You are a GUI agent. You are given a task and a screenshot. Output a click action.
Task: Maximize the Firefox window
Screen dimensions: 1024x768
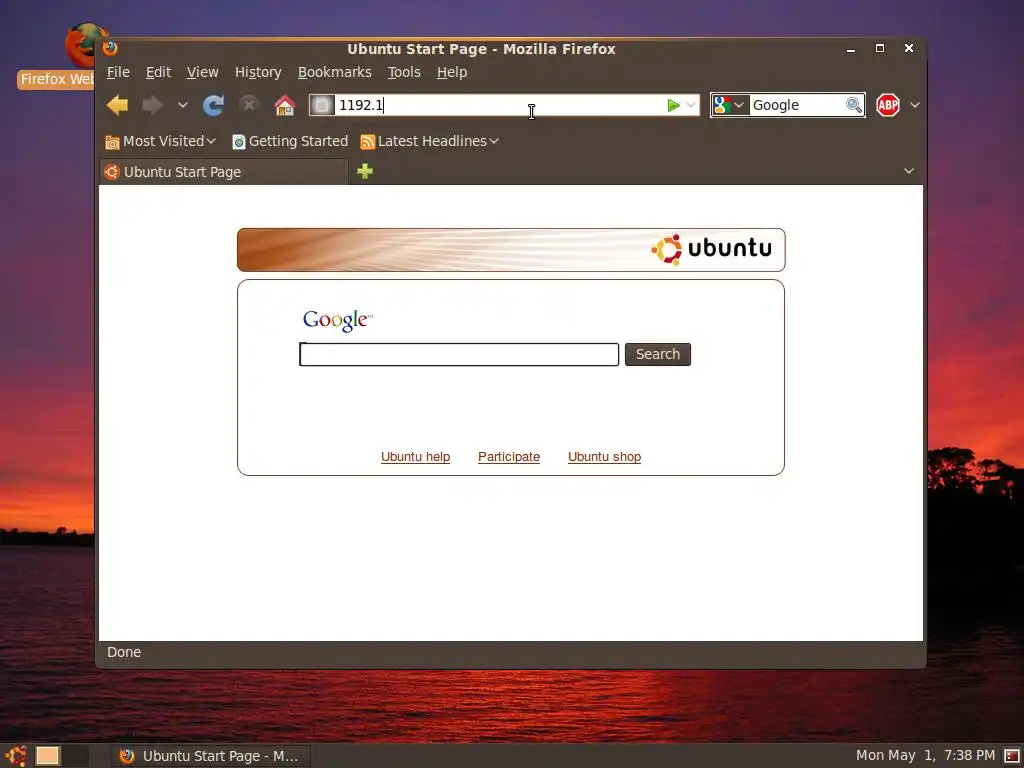[880, 48]
